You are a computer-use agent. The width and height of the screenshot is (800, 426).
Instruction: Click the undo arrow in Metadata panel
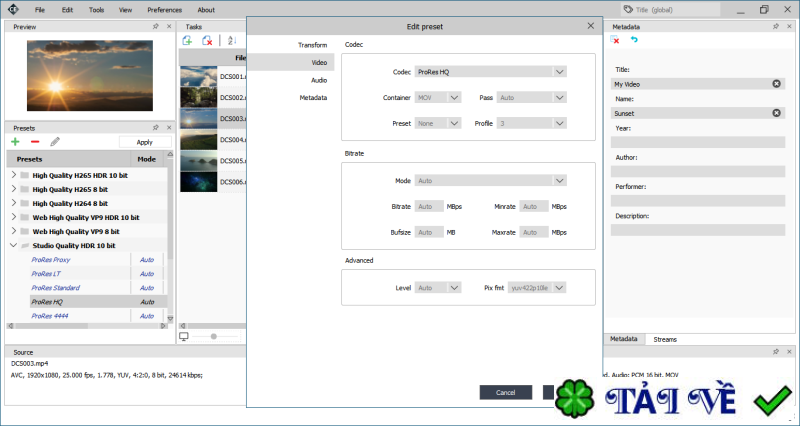pyautogui.click(x=634, y=41)
